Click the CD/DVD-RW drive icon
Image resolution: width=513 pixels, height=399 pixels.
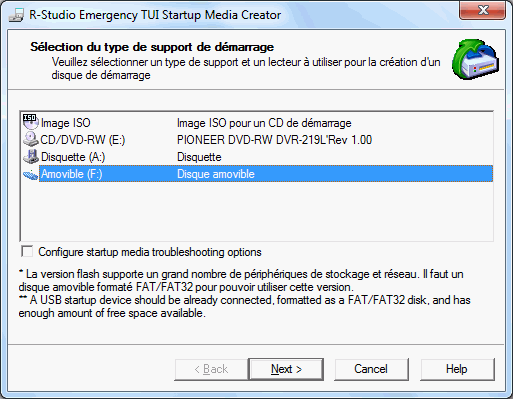[31, 139]
